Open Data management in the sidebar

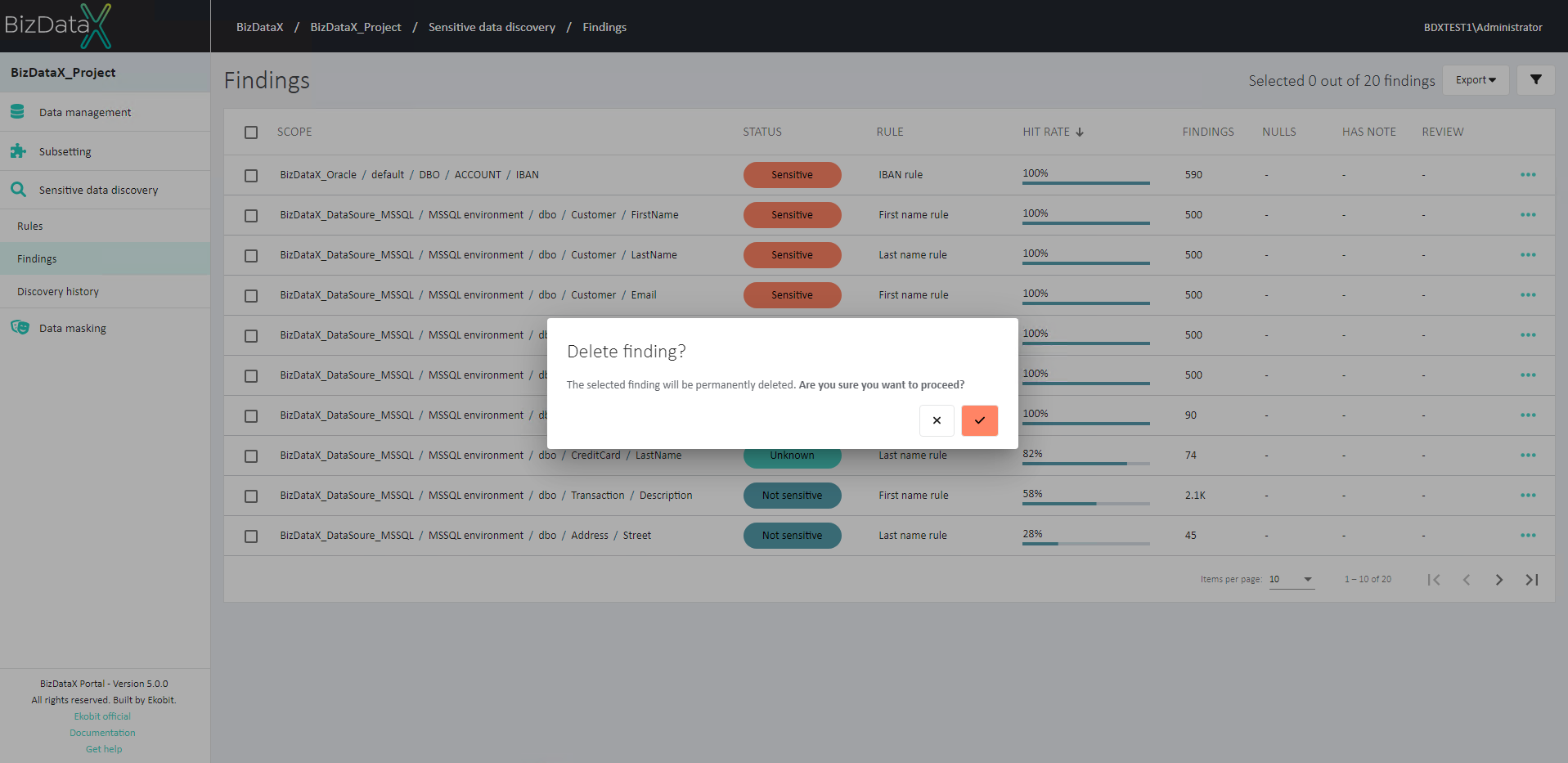[105, 112]
